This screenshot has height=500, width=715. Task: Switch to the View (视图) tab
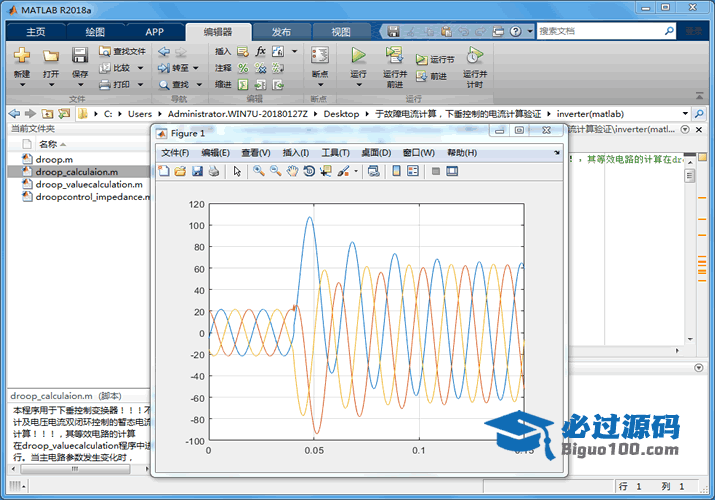pyautogui.click(x=341, y=32)
